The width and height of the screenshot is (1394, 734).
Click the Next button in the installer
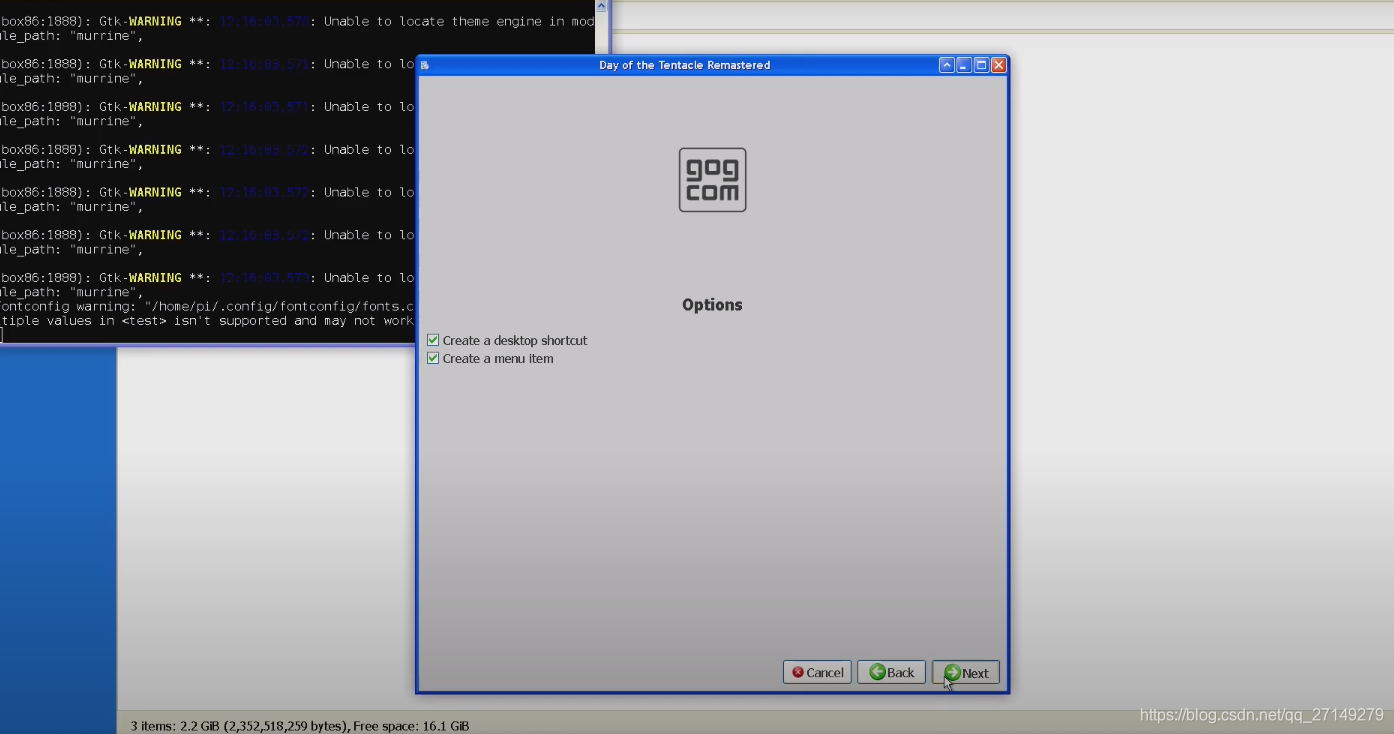(x=966, y=673)
